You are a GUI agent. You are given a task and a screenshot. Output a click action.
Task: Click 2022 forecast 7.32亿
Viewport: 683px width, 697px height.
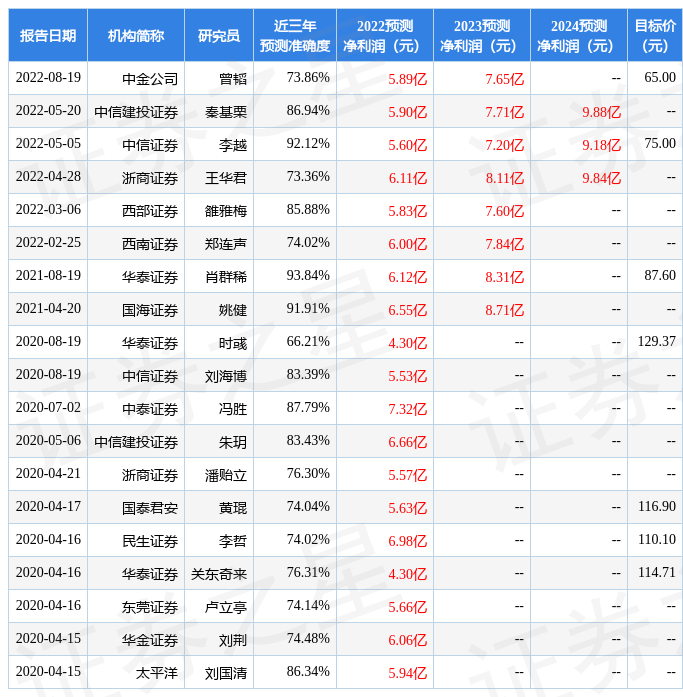click(x=407, y=409)
